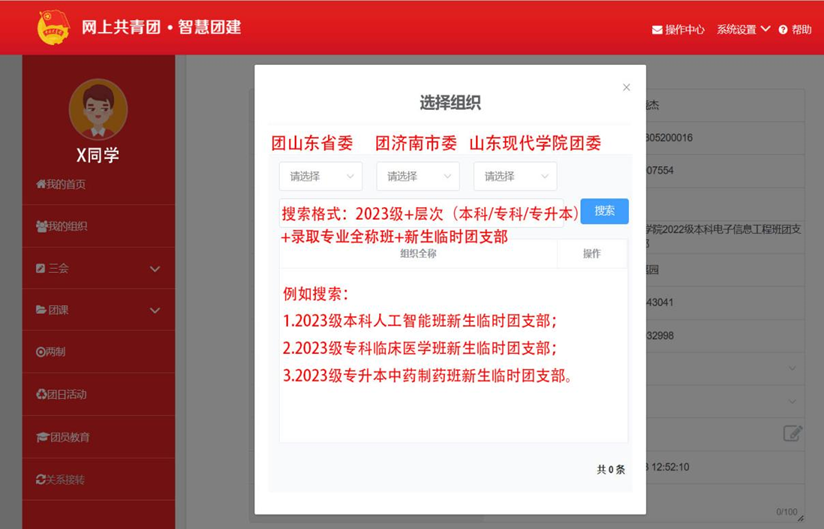This screenshot has height=529, width=824.
Task: Open second 请选择 dropdown under 团济南市委
Action: pyautogui.click(x=418, y=177)
